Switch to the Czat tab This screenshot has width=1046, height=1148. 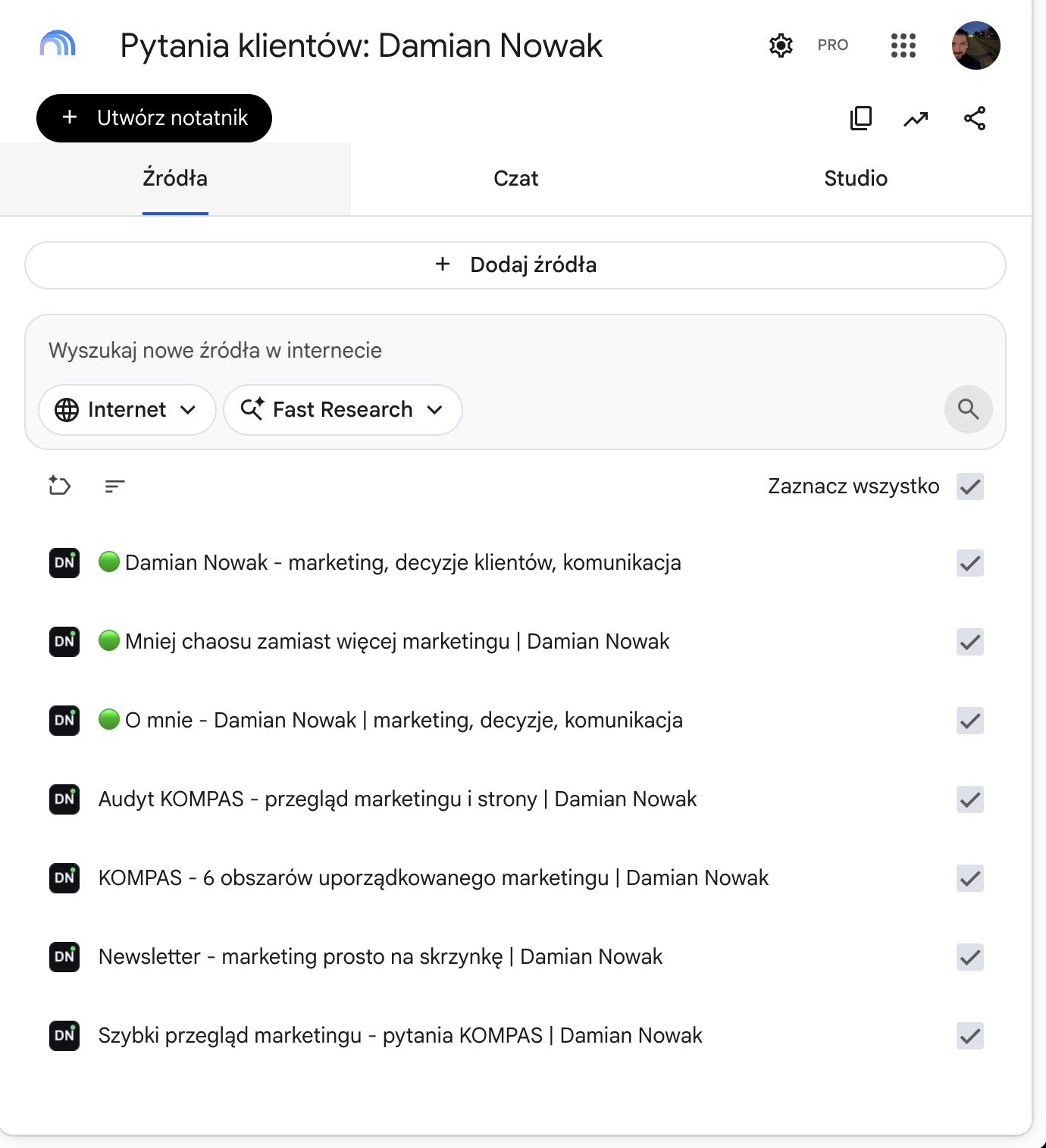515,179
